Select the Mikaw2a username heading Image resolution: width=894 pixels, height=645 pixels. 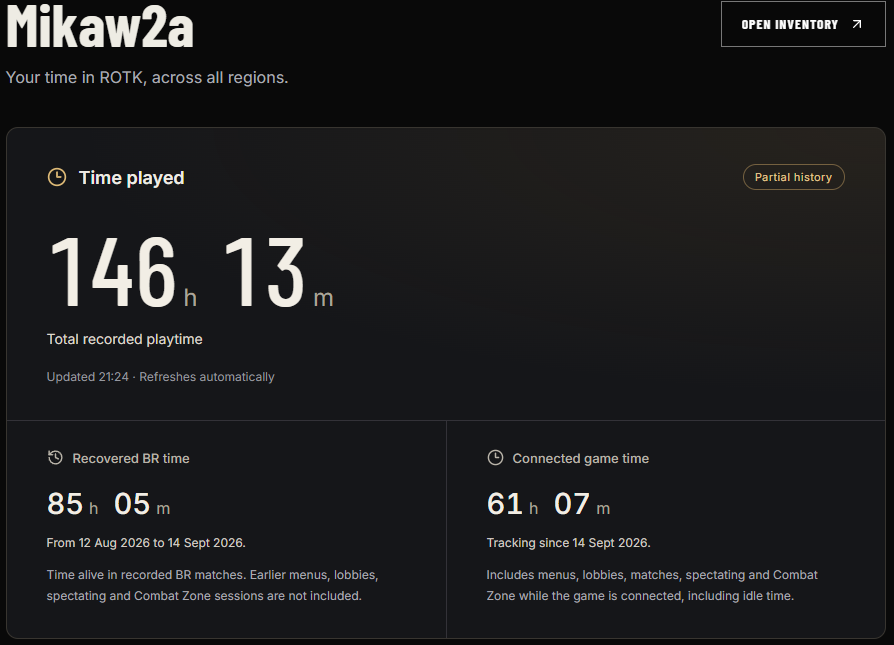tap(100, 26)
